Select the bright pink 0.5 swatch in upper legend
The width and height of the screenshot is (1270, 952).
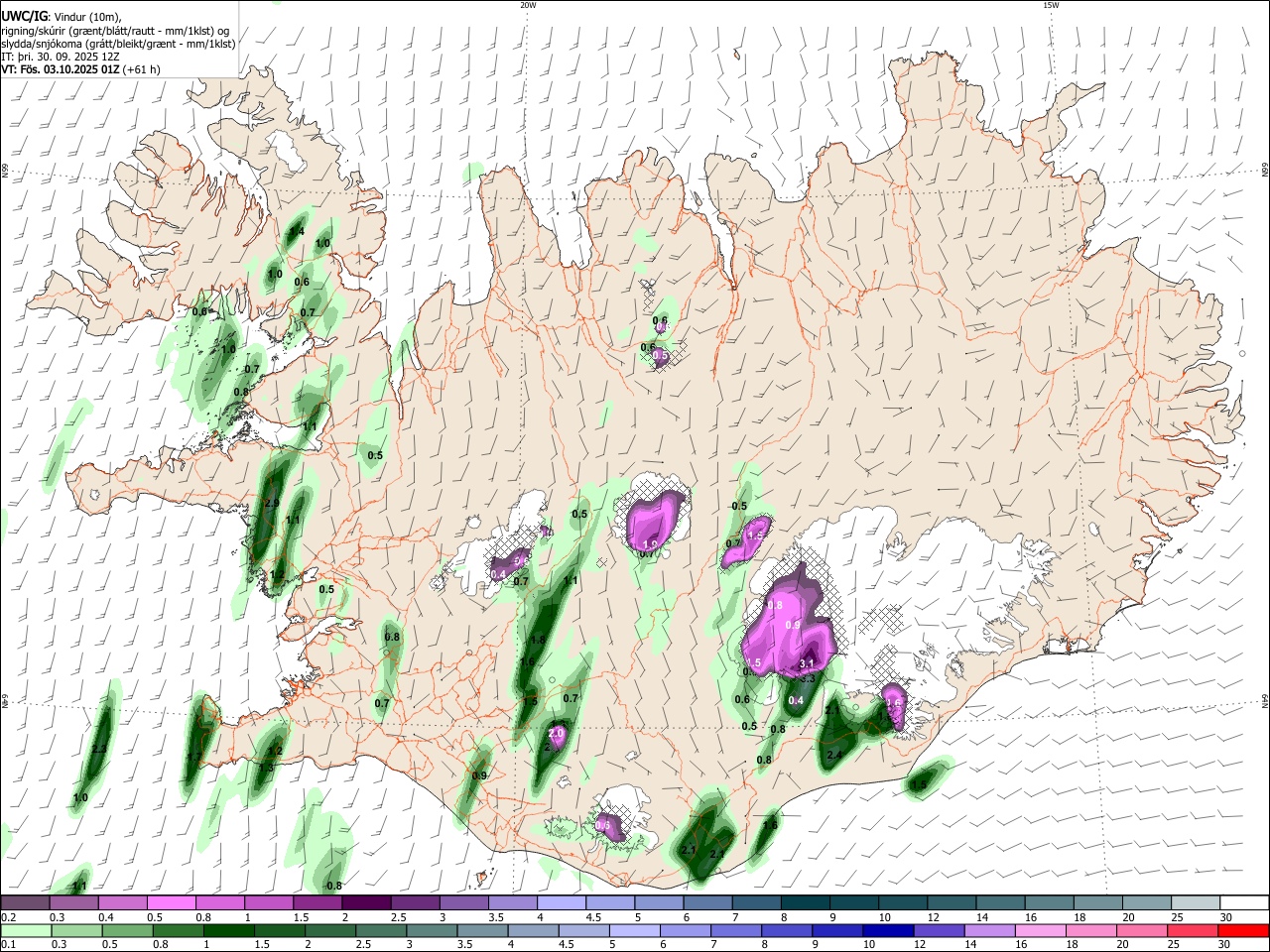click(171, 902)
